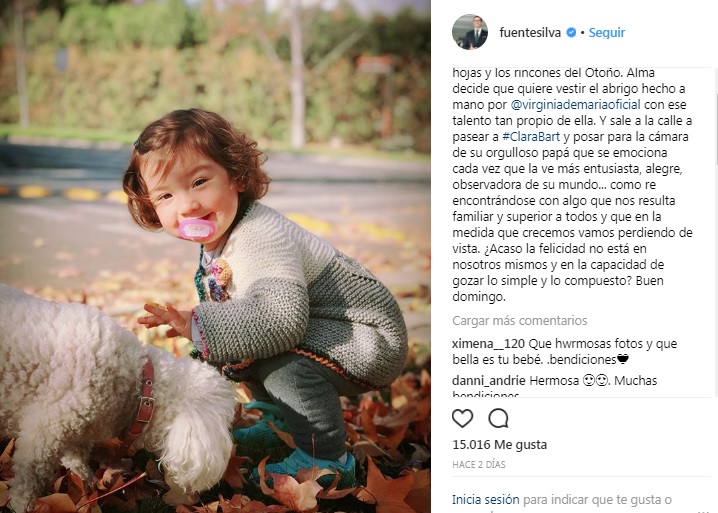Click the "para indicar que te gusta" text
The width and height of the screenshot is (718, 513).
[x=596, y=499]
